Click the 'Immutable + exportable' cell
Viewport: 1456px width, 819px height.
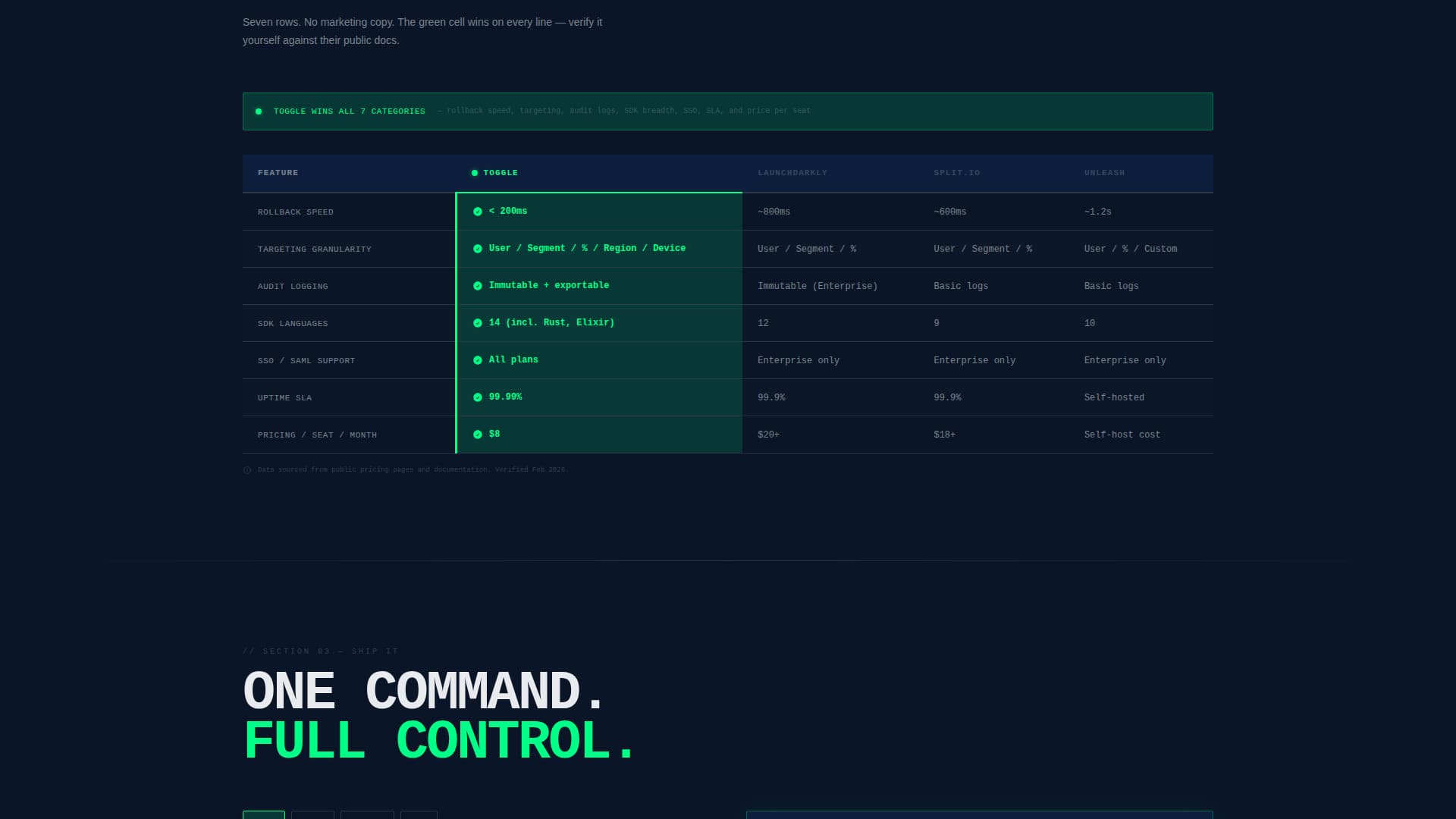click(599, 286)
